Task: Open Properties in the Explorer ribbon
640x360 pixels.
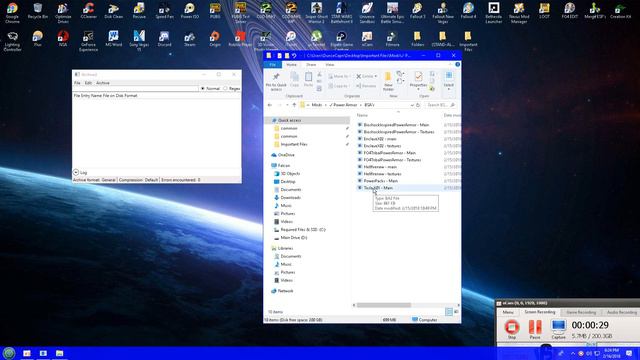Action: (418, 80)
